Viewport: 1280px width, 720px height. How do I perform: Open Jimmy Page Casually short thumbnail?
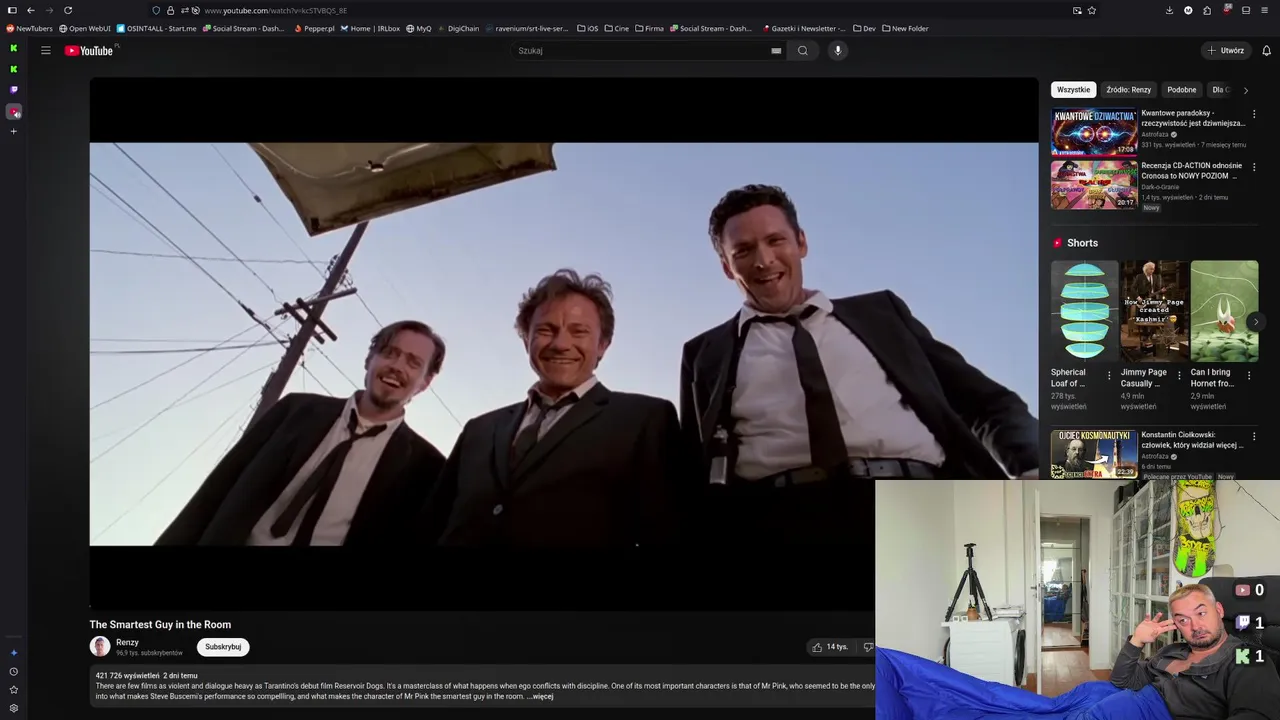point(1154,311)
